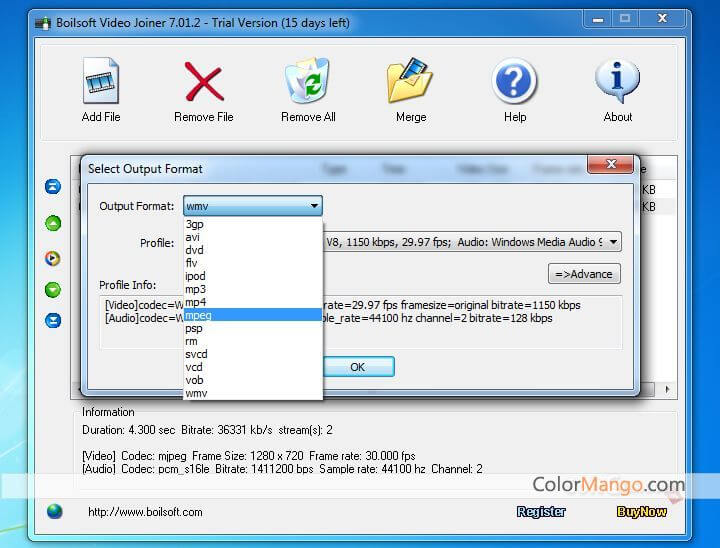Collapse the Output Format combo box arrow
This screenshot has height=548, width=720.
[x=314, y=207]
